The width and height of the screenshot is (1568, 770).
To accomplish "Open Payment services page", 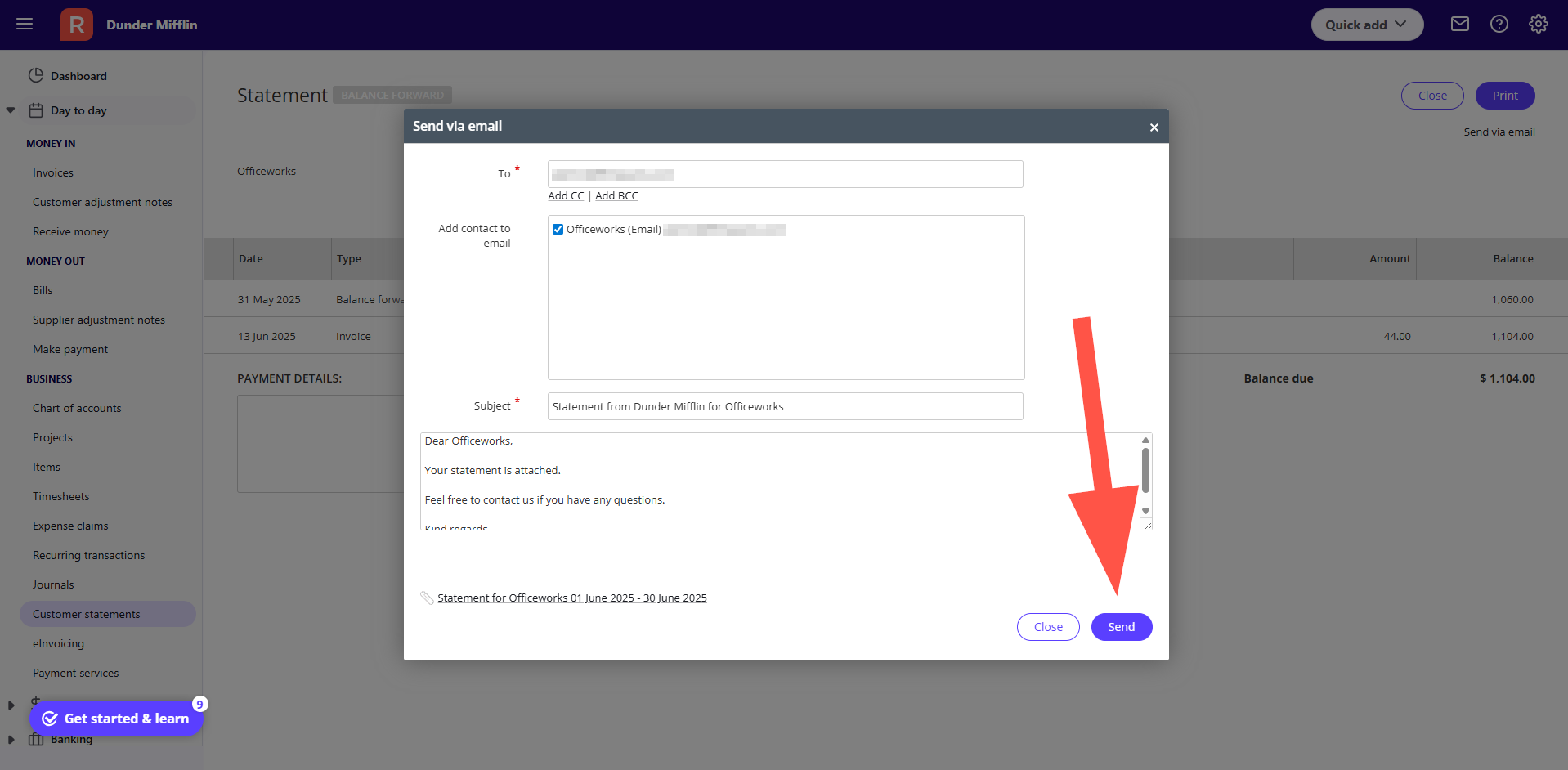I will [76, 673].
